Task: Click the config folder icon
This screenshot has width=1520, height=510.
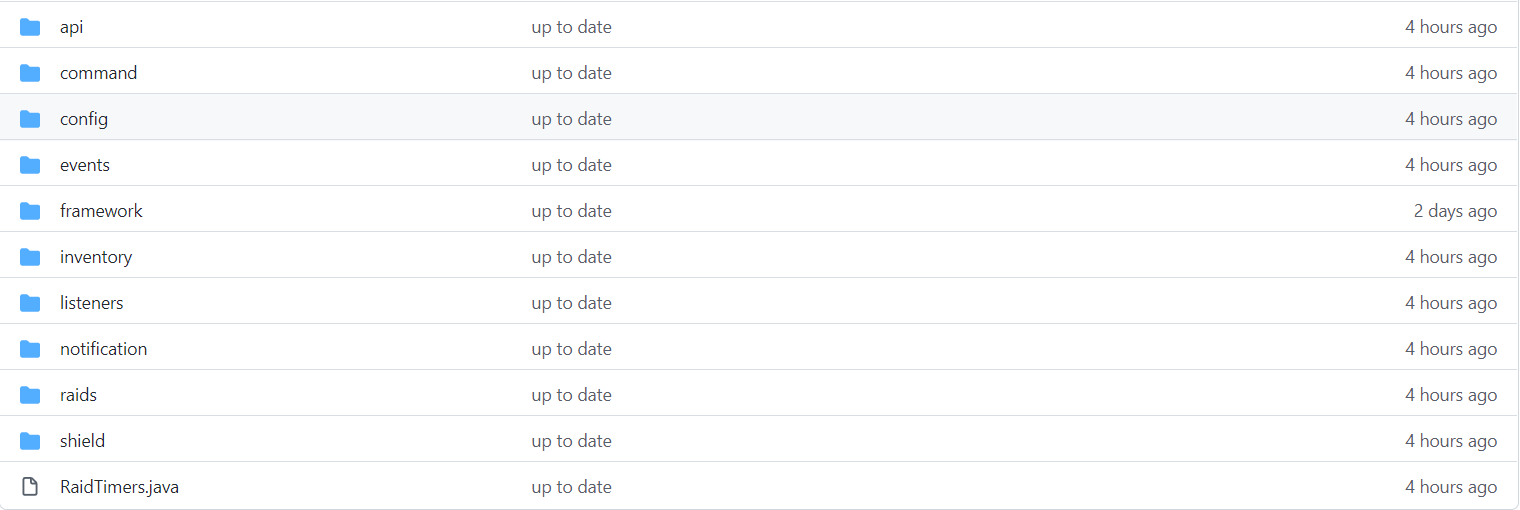Action: [30, 119]
